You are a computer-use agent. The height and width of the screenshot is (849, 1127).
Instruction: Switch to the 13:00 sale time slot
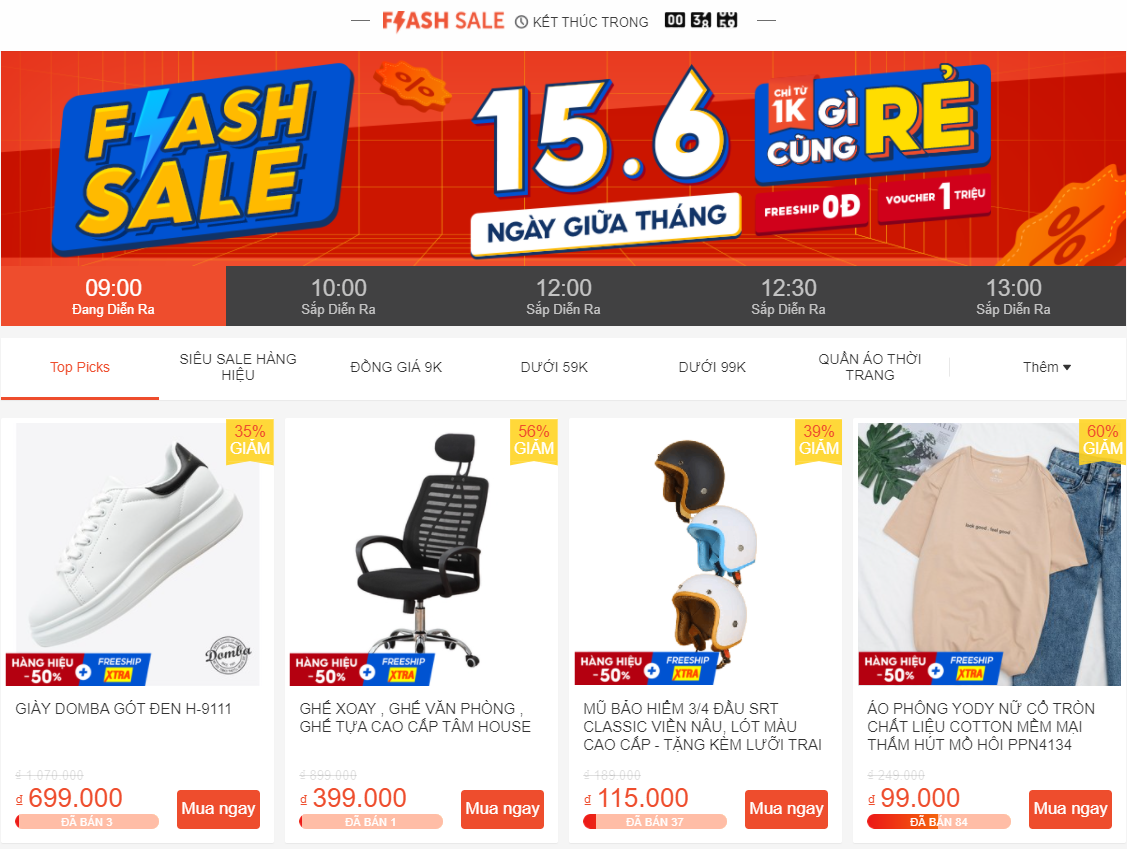pyautogui.click(x=1013, y=296)
